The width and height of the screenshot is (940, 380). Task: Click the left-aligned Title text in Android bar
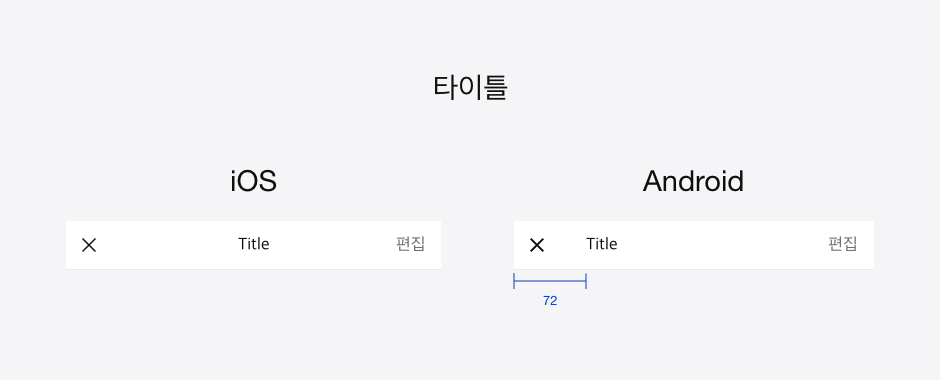[x=601, y=244]
